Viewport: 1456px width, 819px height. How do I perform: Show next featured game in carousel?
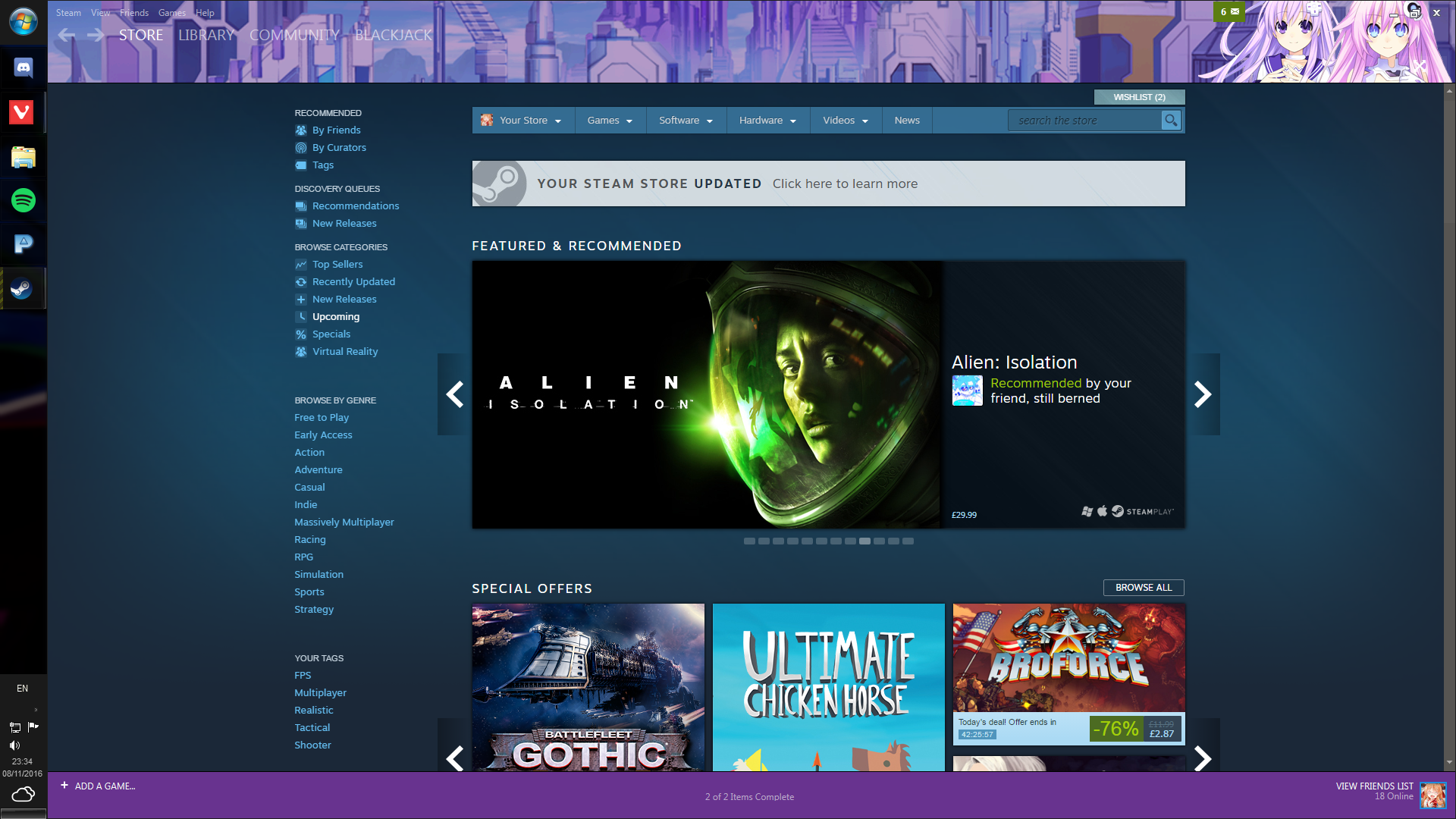(x=1203, y=394)
